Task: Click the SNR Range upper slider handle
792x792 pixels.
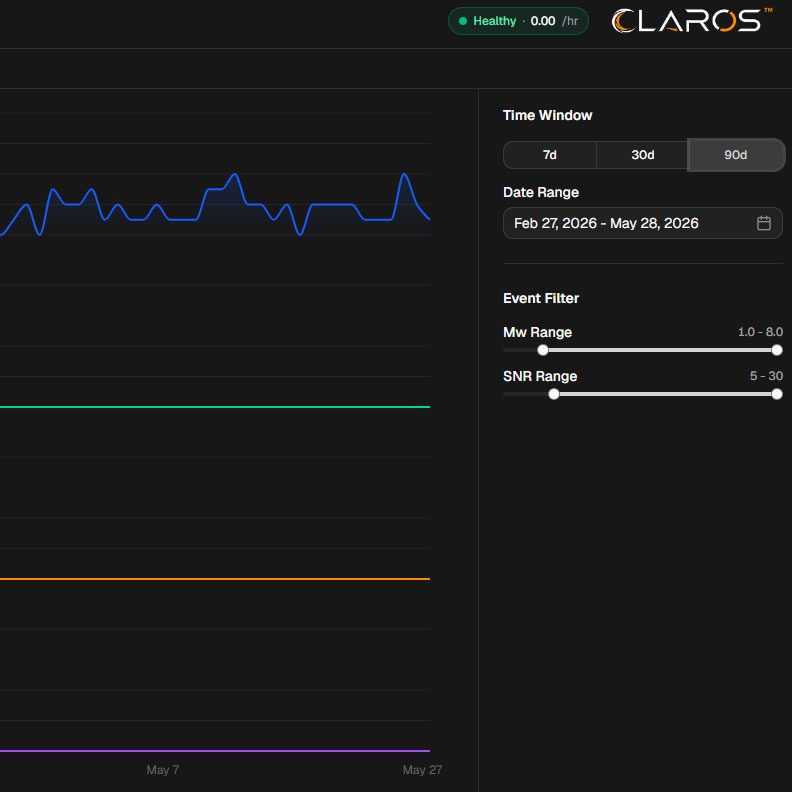Action: (776, 394)
